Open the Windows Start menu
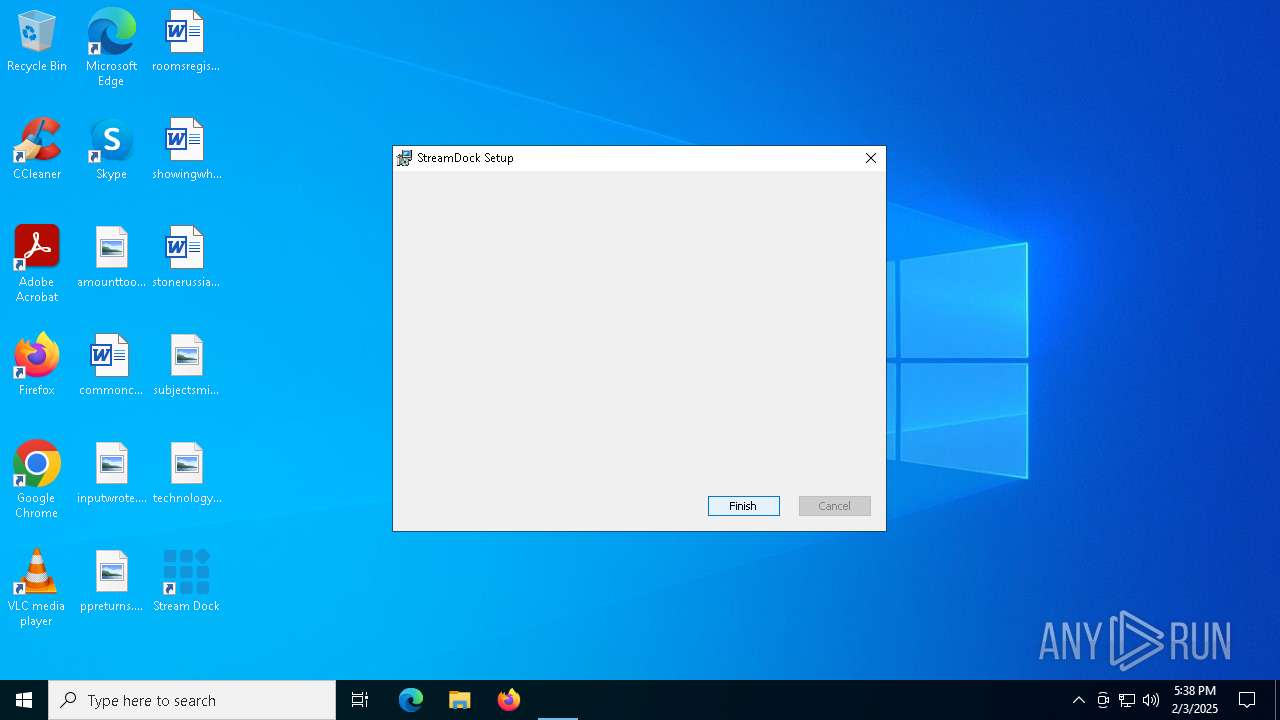 [x=24, y=700]
